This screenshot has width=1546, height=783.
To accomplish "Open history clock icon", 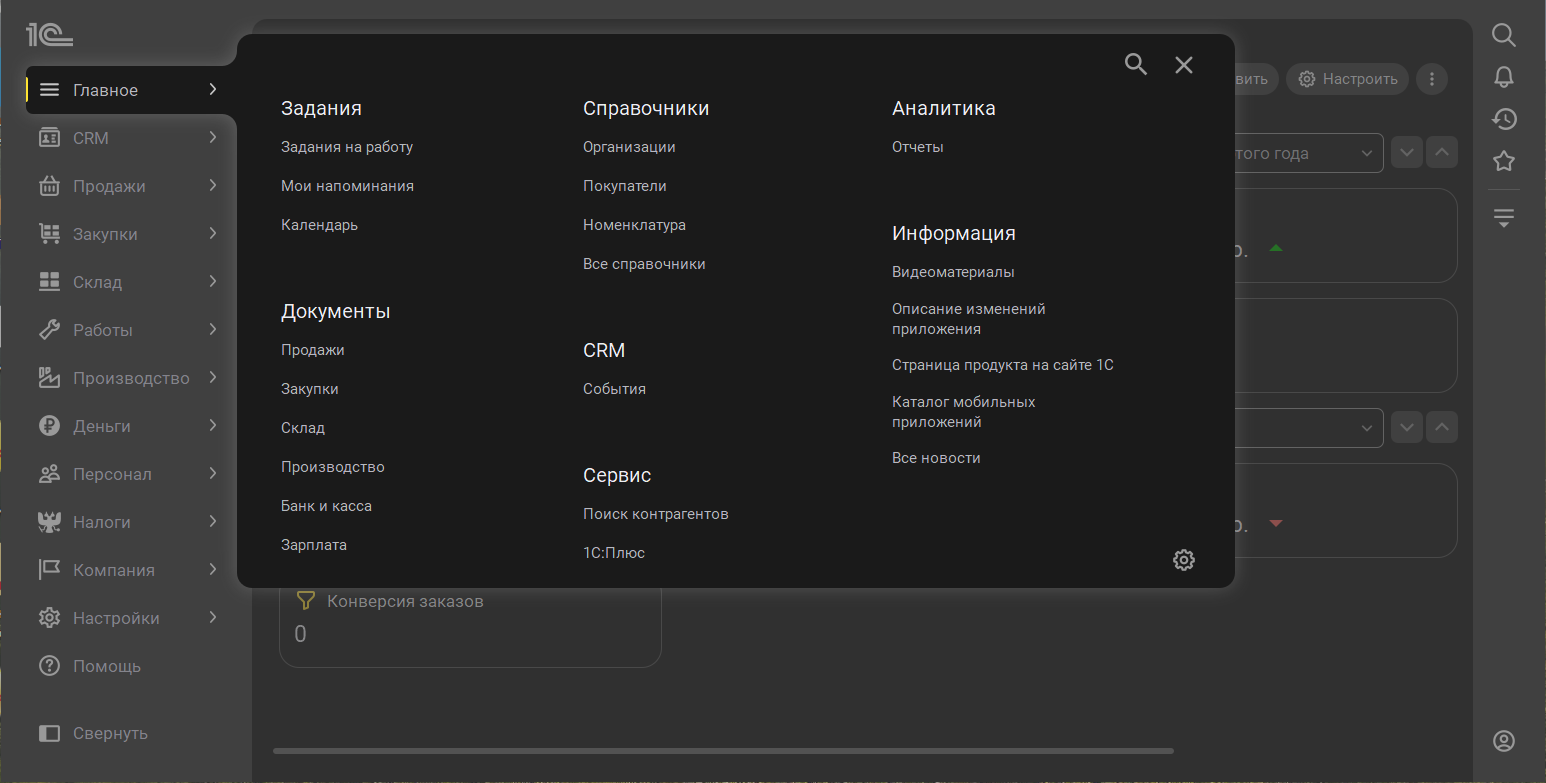I will (x=1504, y=119).
